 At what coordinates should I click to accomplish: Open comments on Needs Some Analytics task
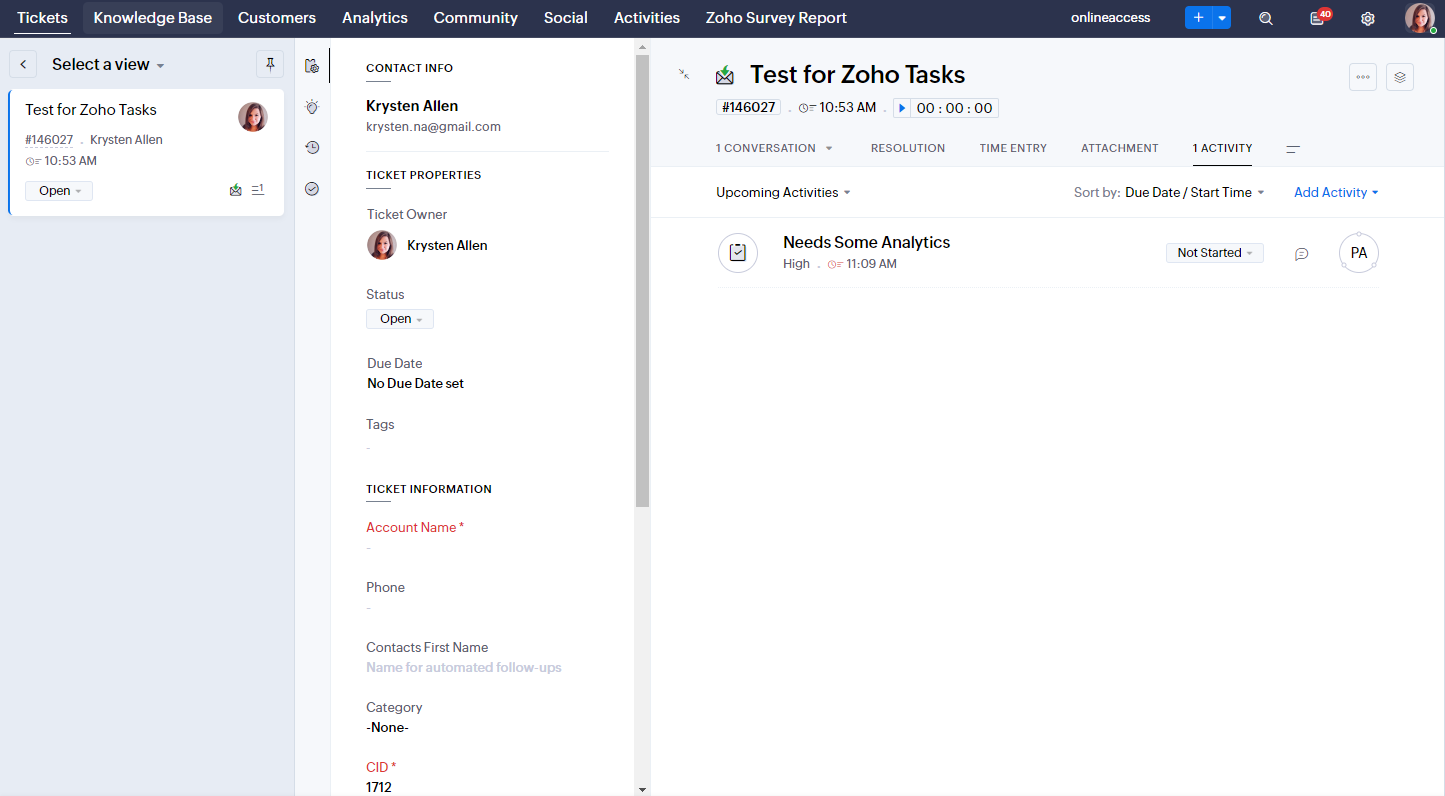pos(1301,254)
